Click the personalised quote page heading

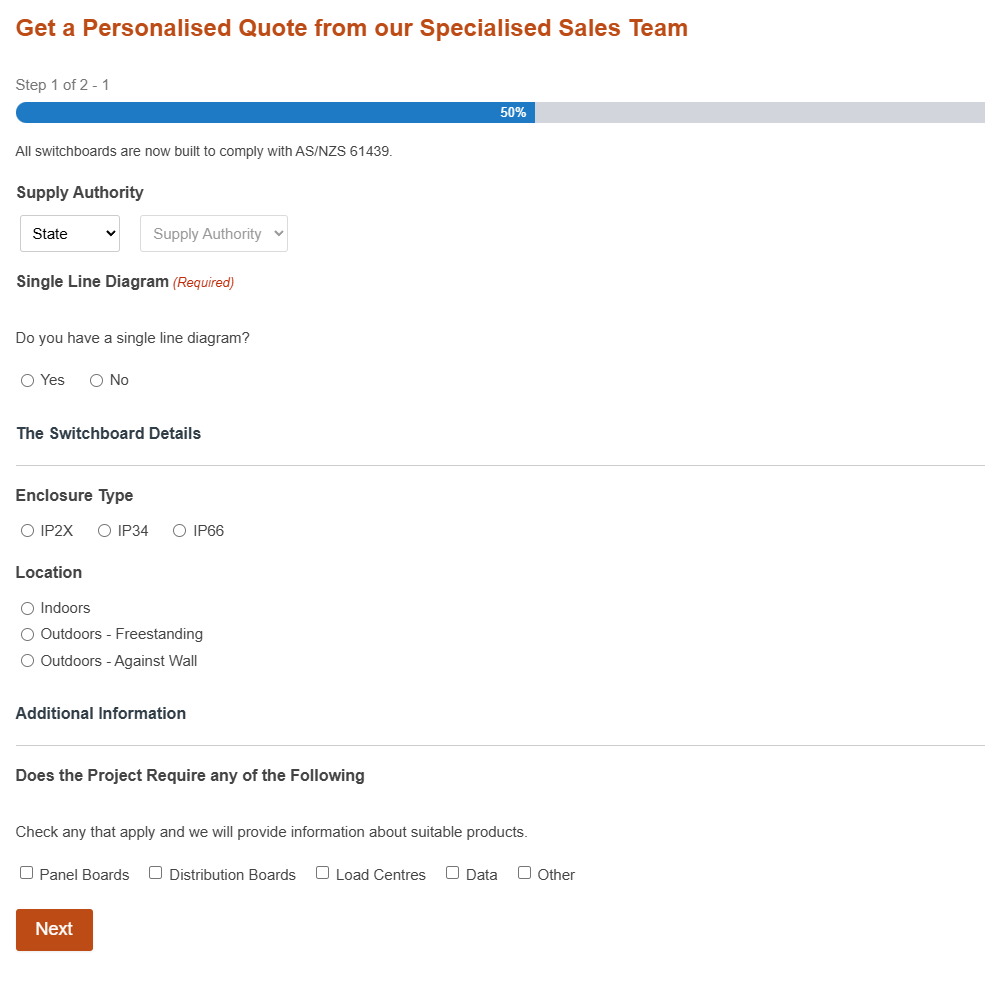pyautogui.click(x=351, y=27)
